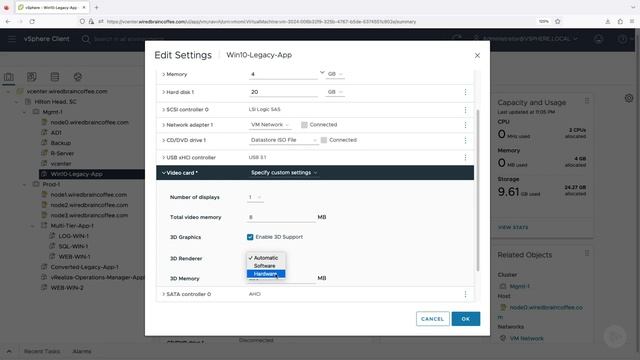Click the vSphere search icon
640x360 pixels.
[85, 39]
